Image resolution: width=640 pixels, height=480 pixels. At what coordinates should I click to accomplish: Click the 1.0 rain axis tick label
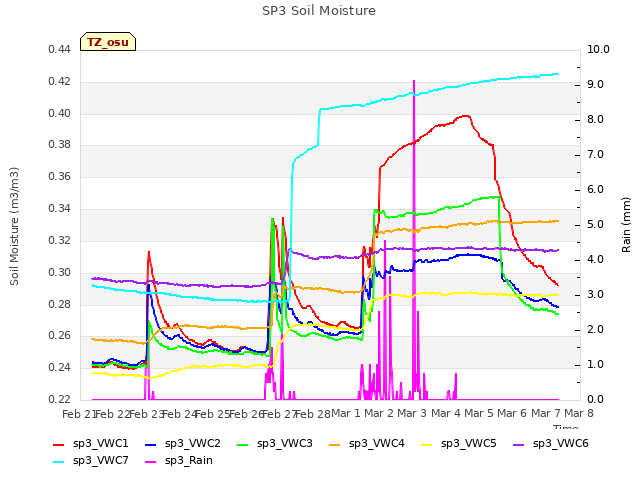596,364
